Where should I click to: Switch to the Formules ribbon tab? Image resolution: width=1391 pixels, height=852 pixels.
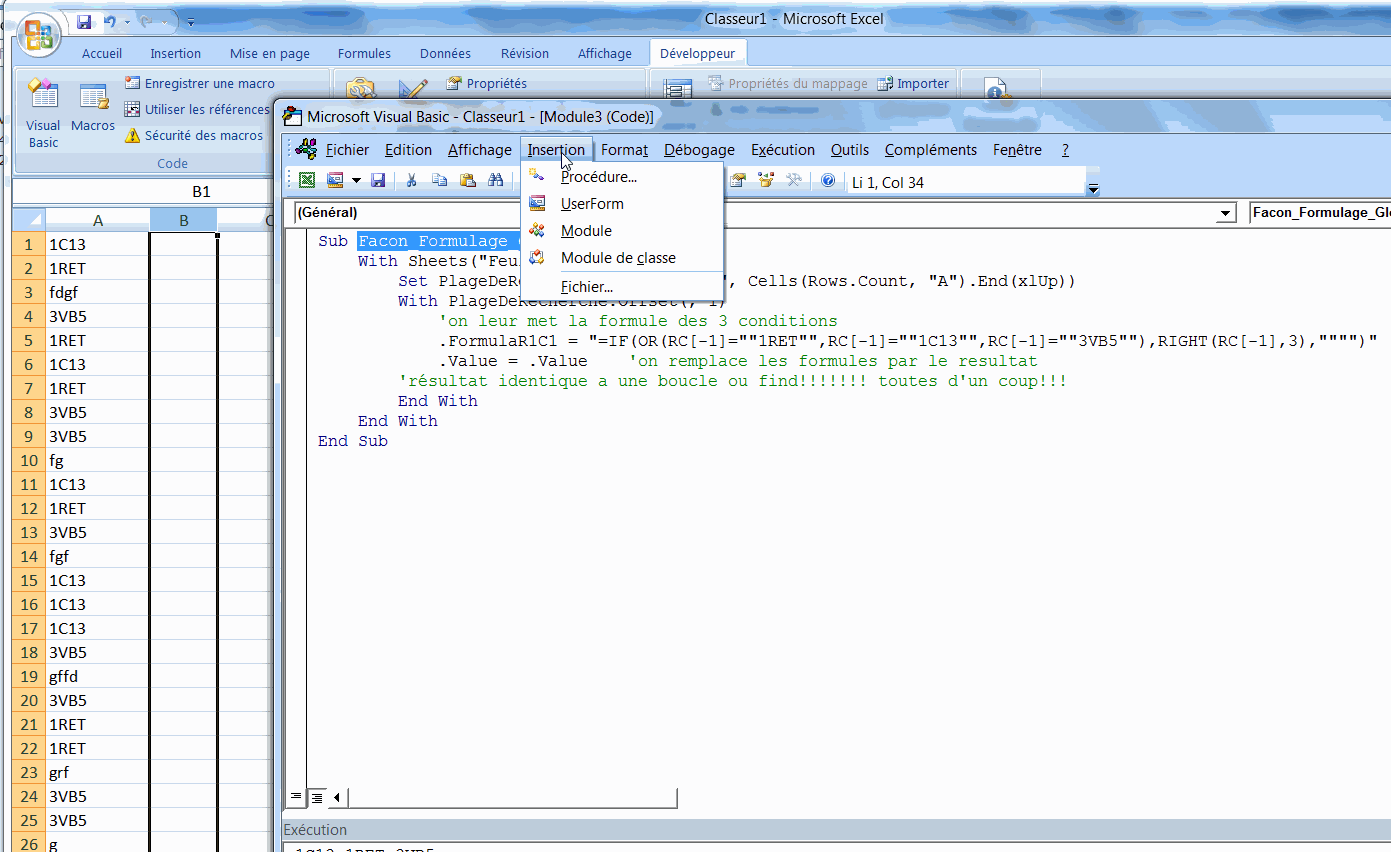[x=364, y=54]
